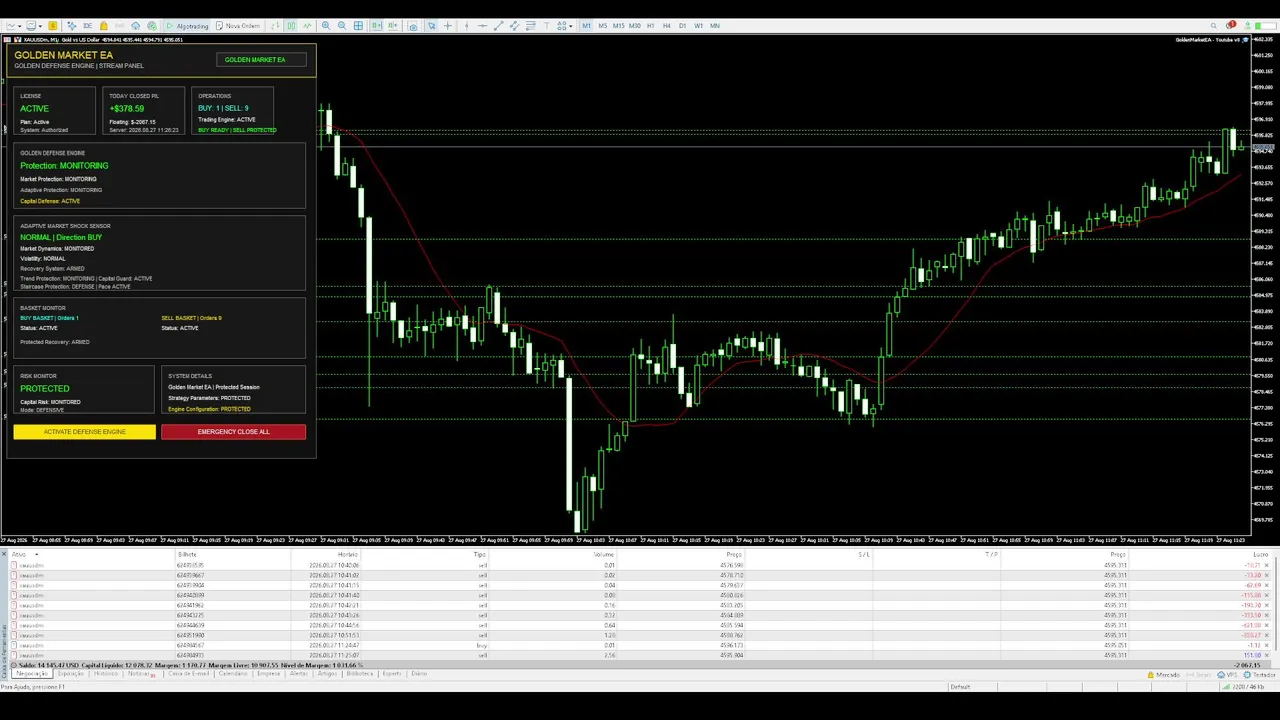Screen dimensions: 1280x720
Task: Open the Calendário tab
Action: click(233, 674)
